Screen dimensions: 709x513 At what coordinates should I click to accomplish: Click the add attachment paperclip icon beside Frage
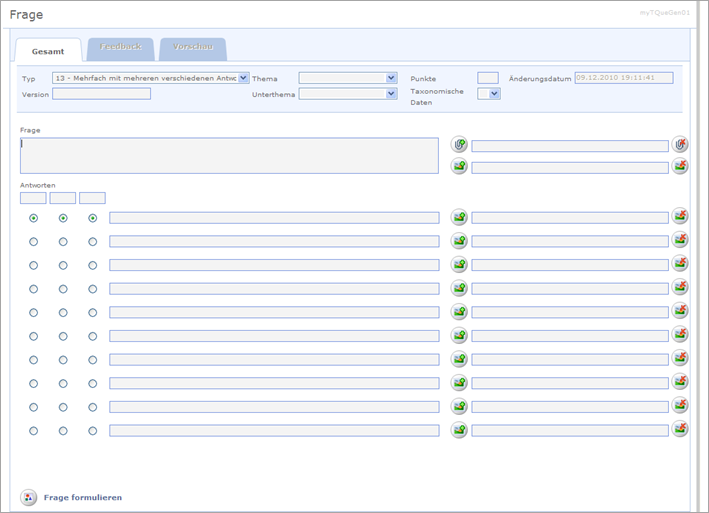pos(459,144)
